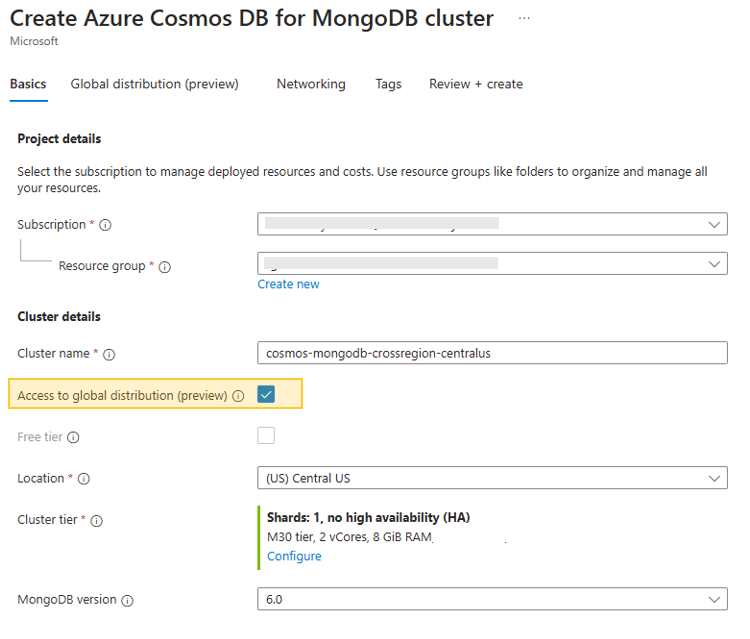Click info icon beside Resource group label
The height and width of the screenshot is (639, 750).
165,267
